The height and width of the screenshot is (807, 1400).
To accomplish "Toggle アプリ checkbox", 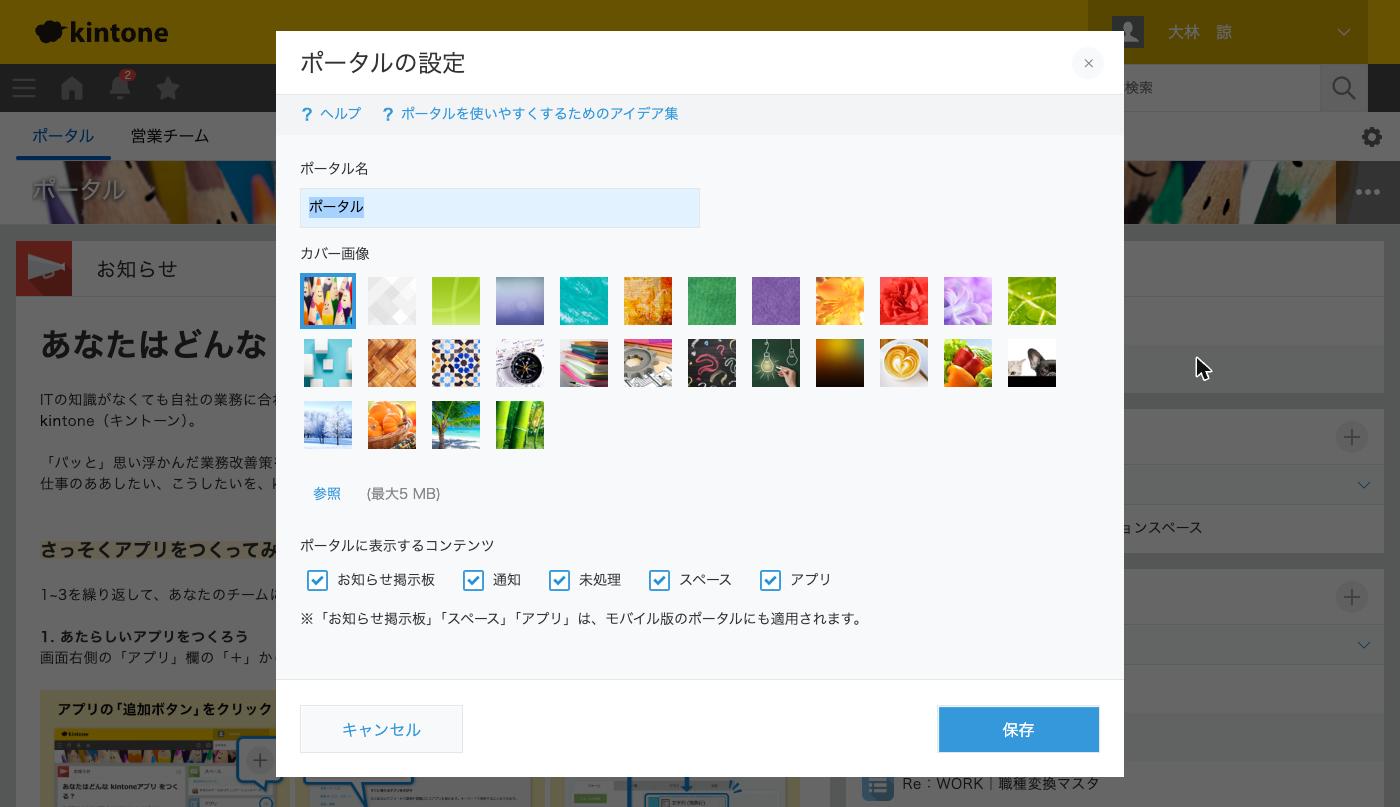I will click(x=770, y=580).
